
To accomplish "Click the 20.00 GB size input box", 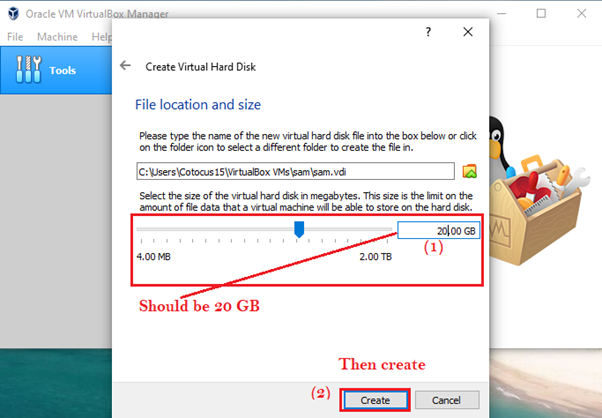I will coord(438,231).
